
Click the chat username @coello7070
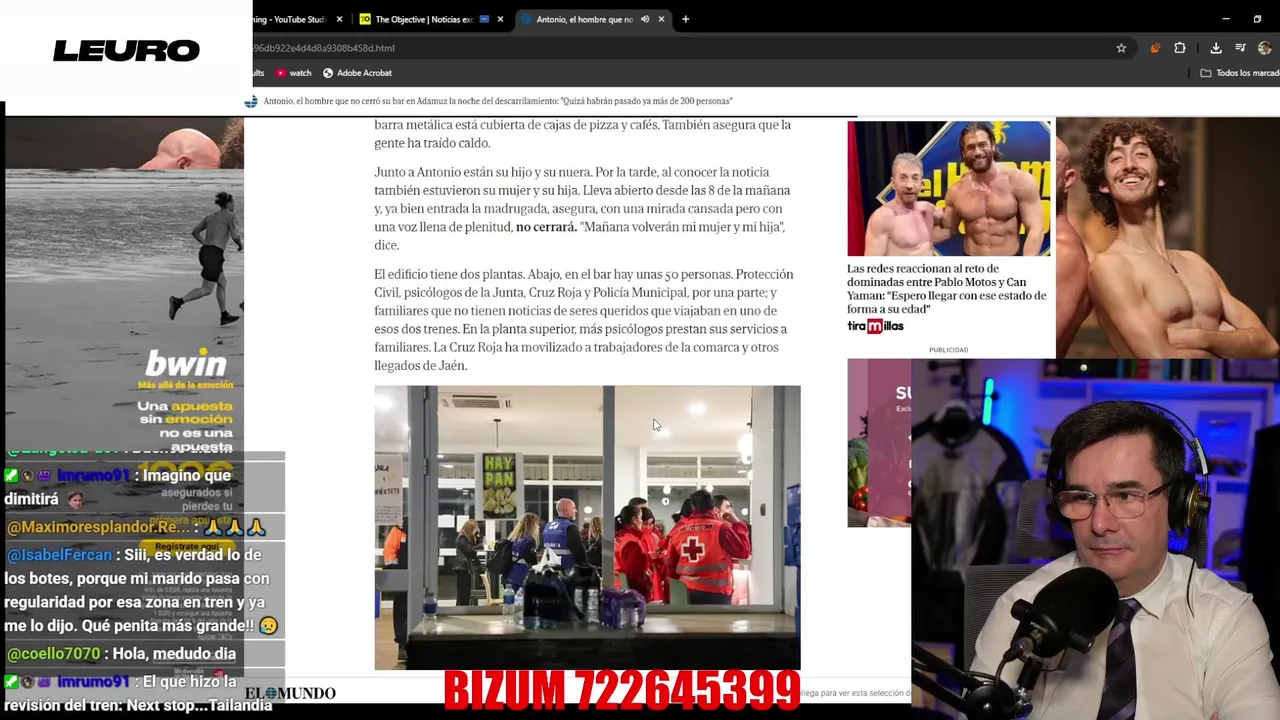coord(53,653)
